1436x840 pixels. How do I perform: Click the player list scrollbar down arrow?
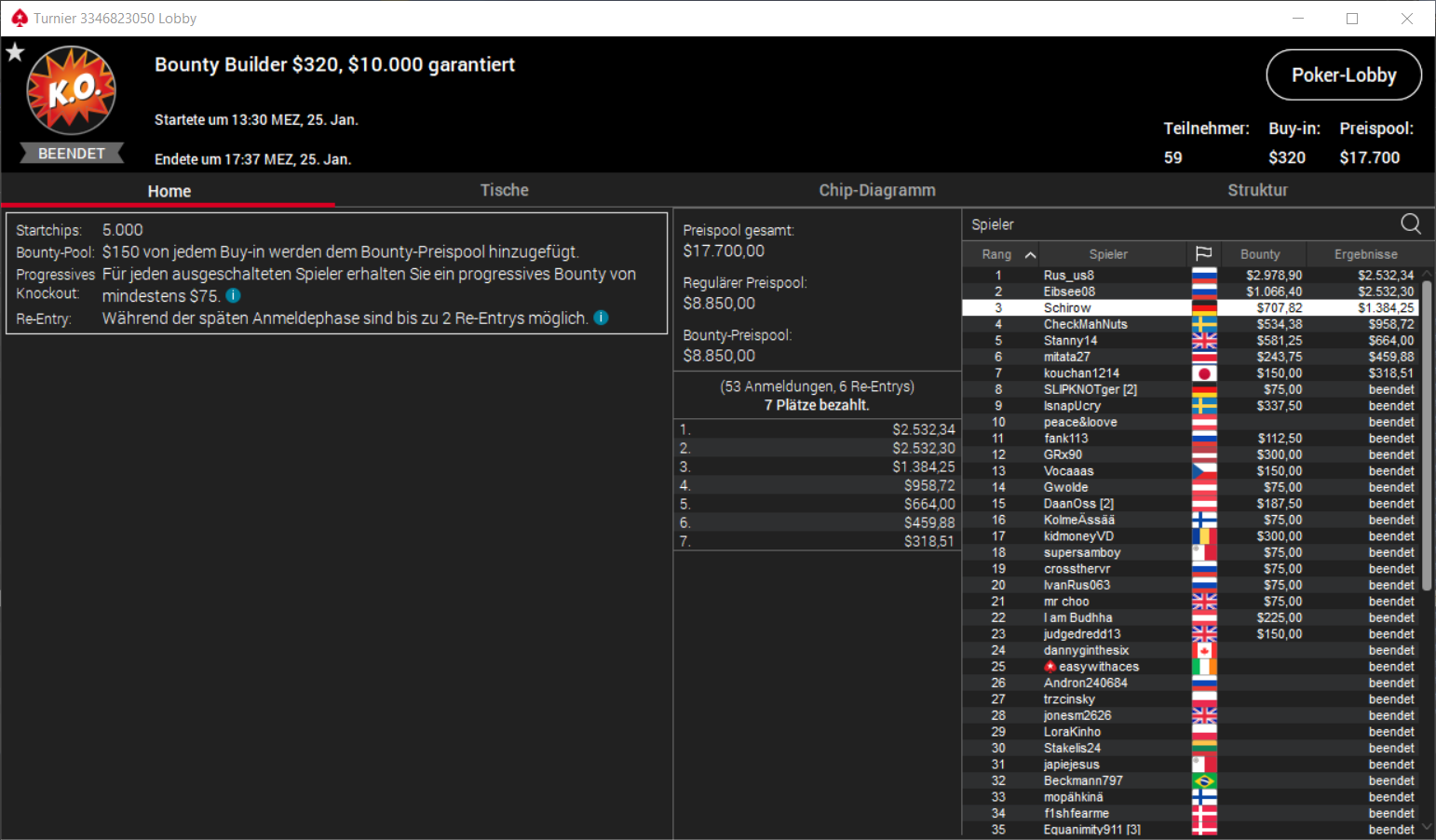point(1427,828)
